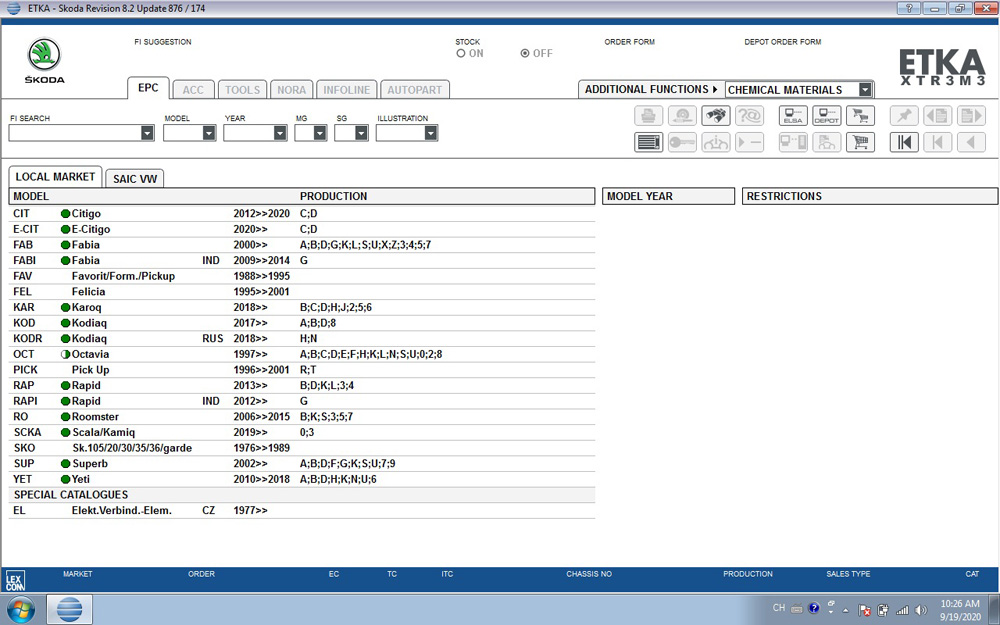The height and width of the screenshot is (625, 1000).
Task: Click the vehicle info icon
Action: (716, 142)
